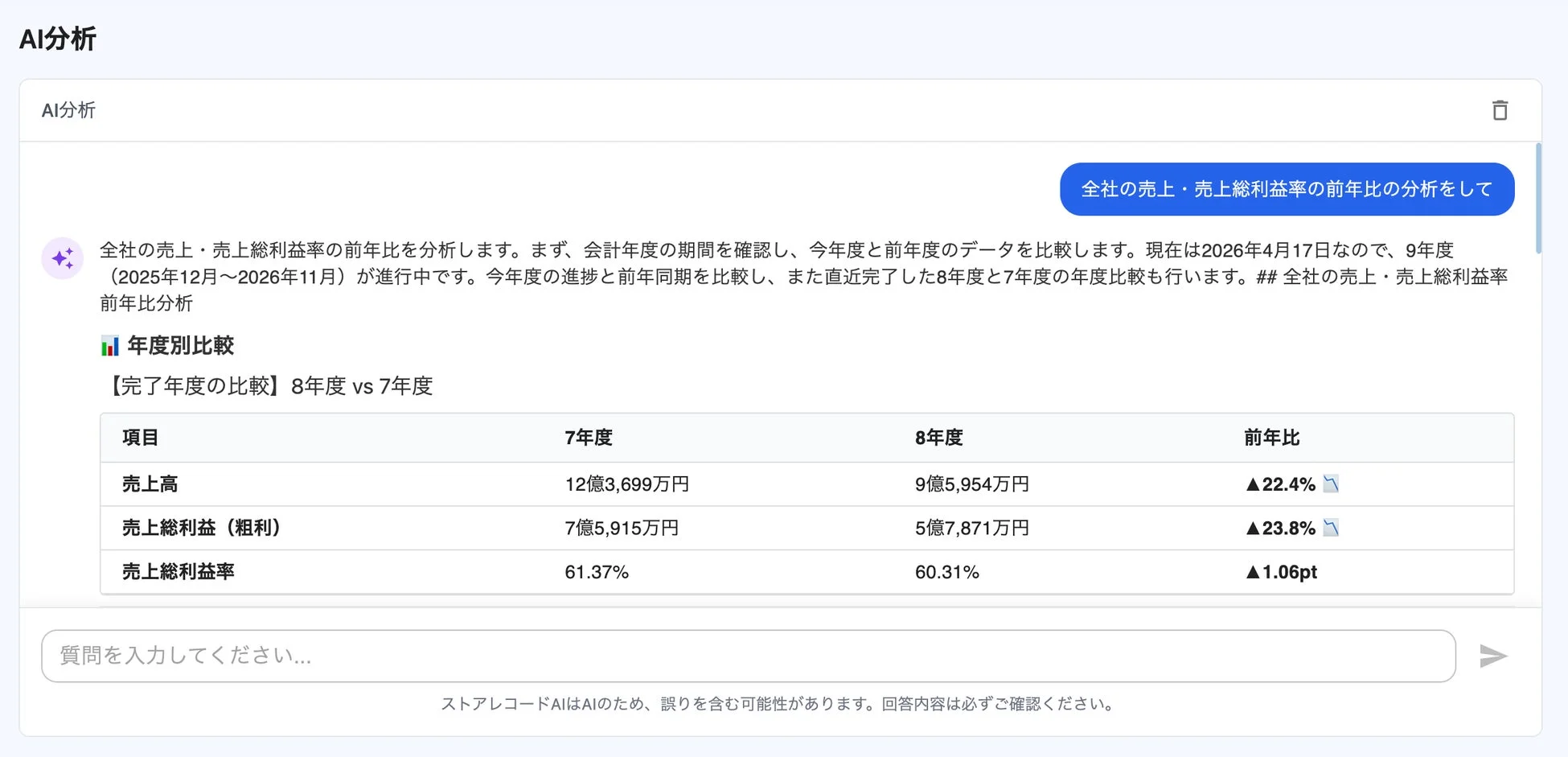Select the 売上総利益率 row label
1568x757 pixels.
(178, 572)
